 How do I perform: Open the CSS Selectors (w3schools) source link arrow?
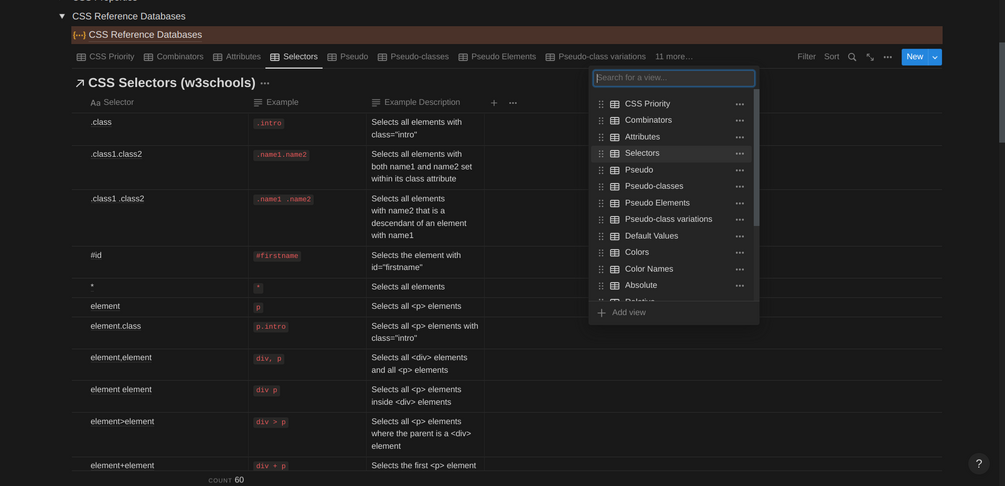[x=79, y=83]
